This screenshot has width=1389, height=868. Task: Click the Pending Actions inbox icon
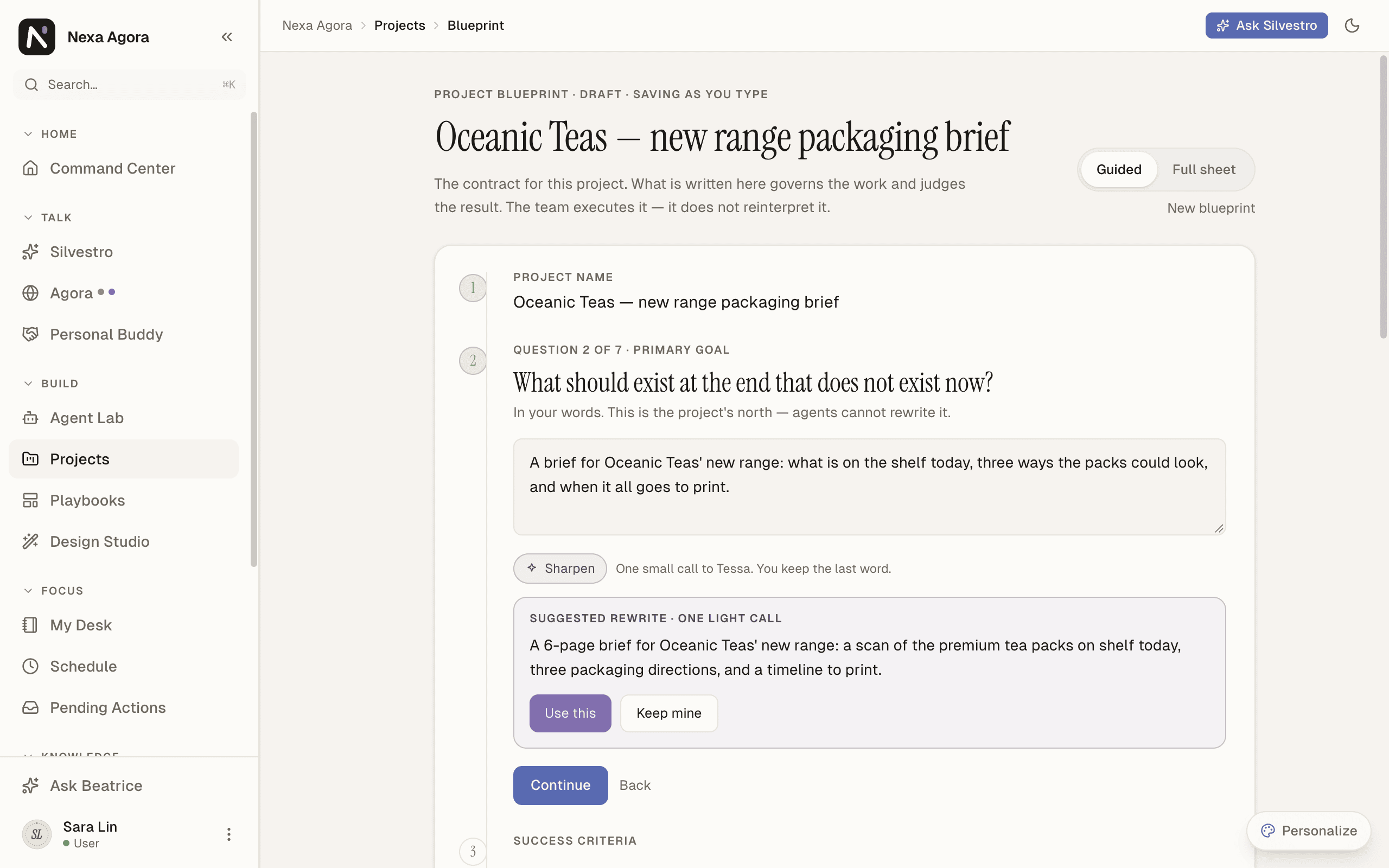30,707
